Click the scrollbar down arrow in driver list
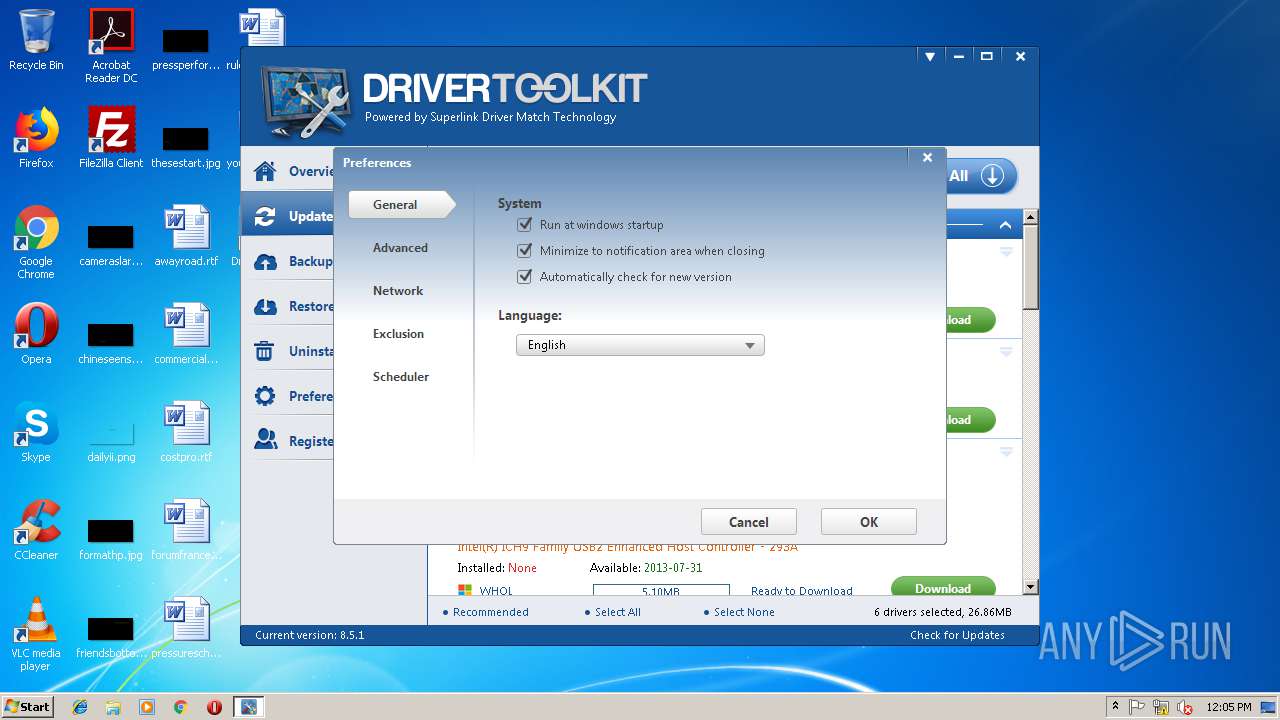 (x=1031, y=587)
